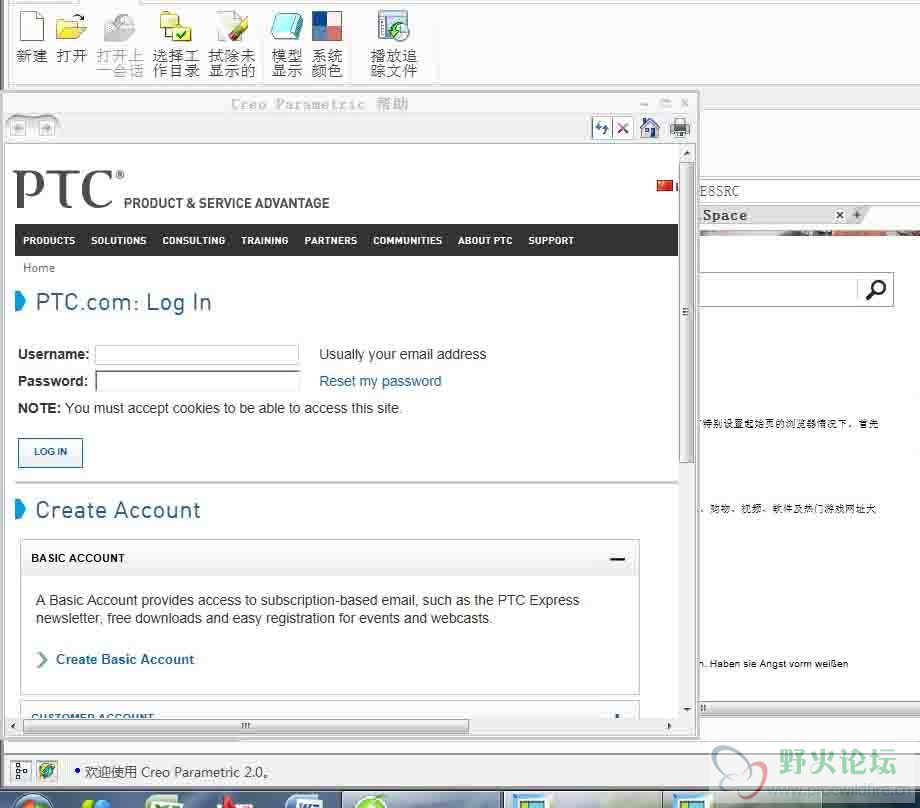Toggle model tree icon in status bar

(22, 770)
